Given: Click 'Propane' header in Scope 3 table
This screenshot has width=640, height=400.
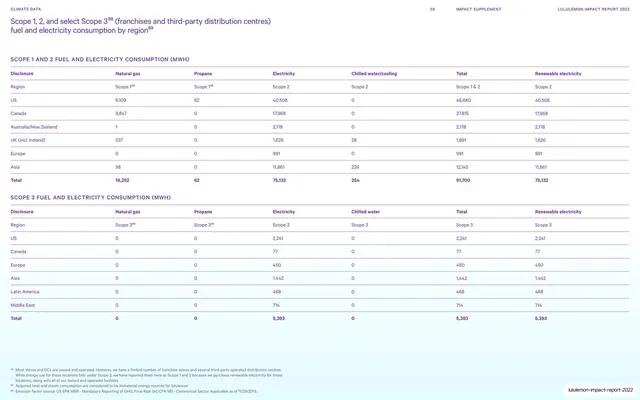Looking at the screenshot, I should point(203,212).
